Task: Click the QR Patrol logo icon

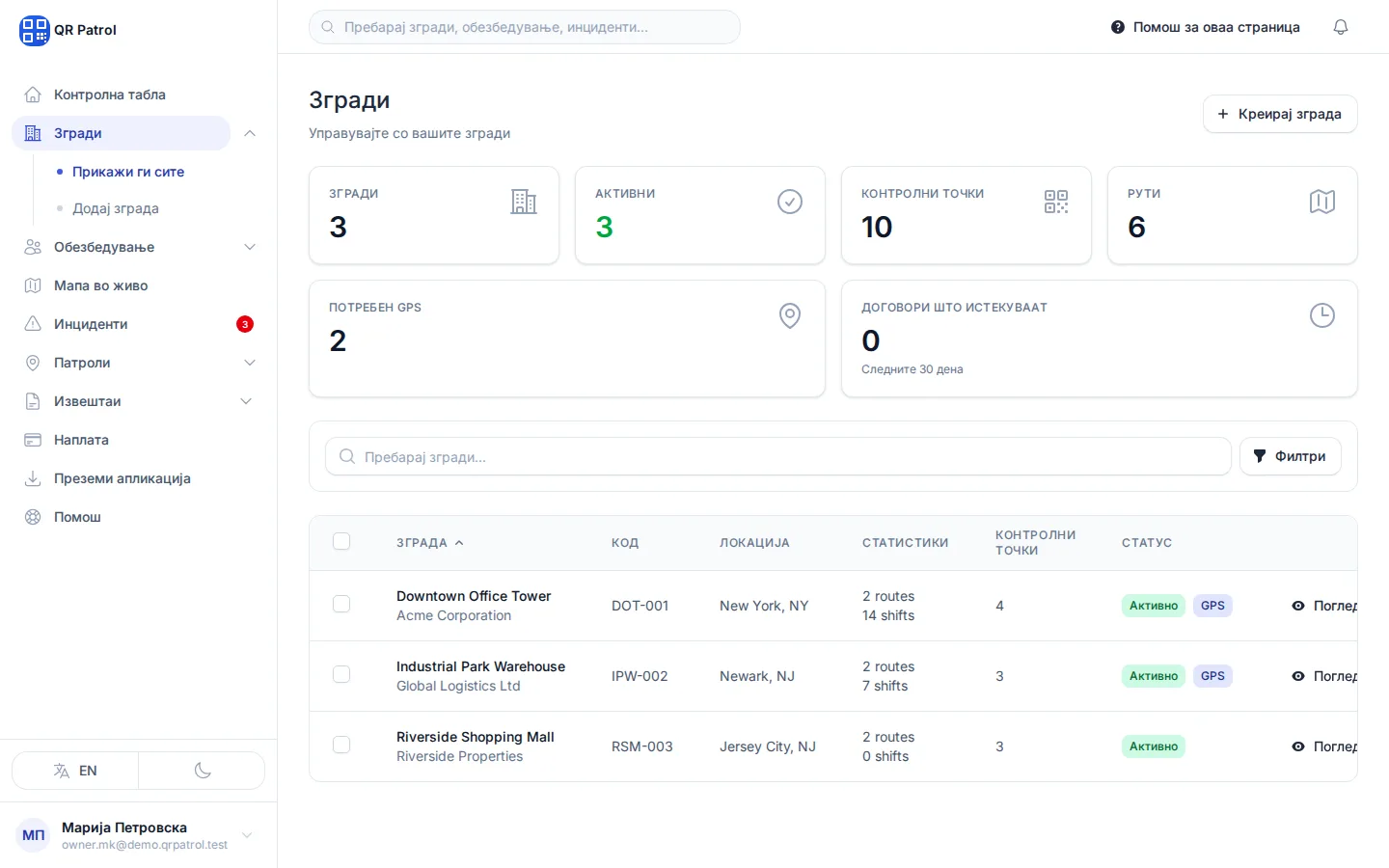Action: (x=34, y=30)
